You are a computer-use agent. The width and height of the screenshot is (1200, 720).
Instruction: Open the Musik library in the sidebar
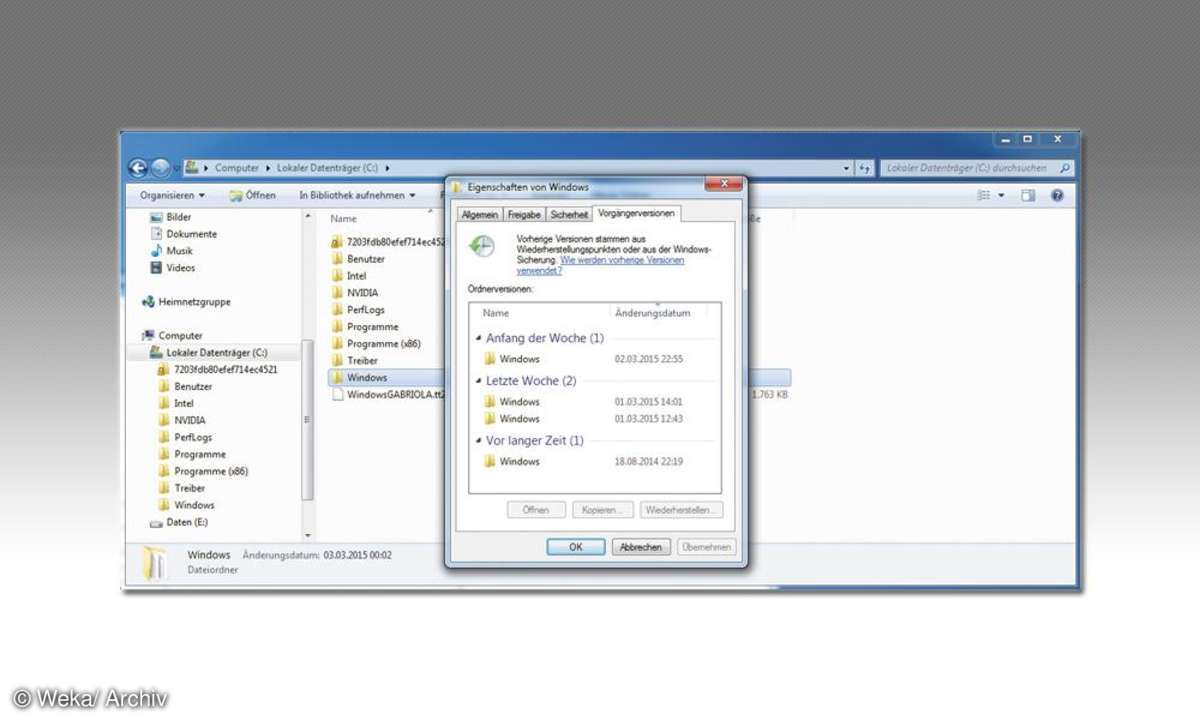(x=172, y=251)
